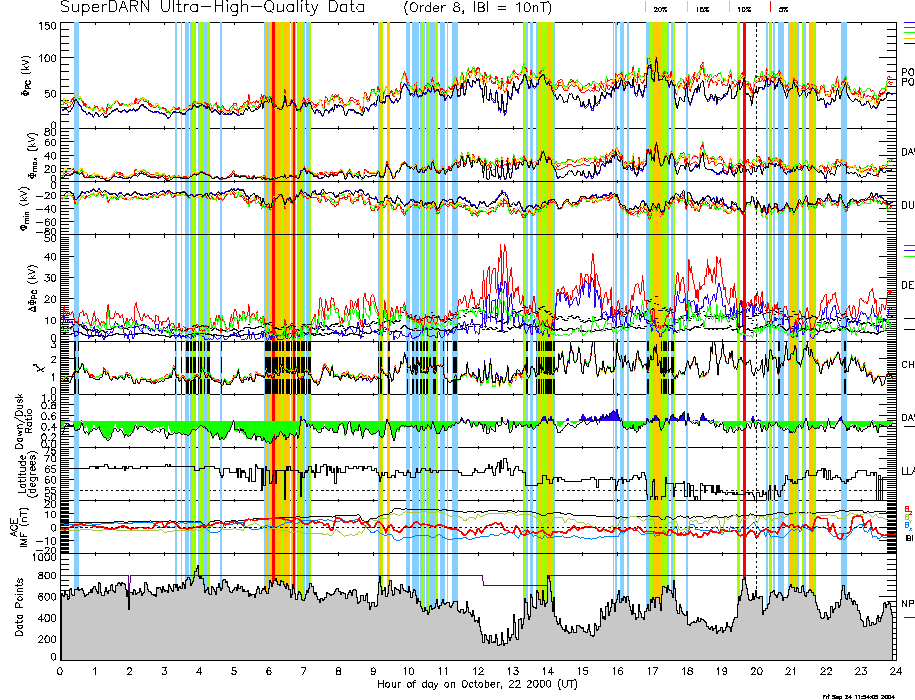Click the dashed vertical line at hour 20

pyautogui.click(x=756, y=300)
